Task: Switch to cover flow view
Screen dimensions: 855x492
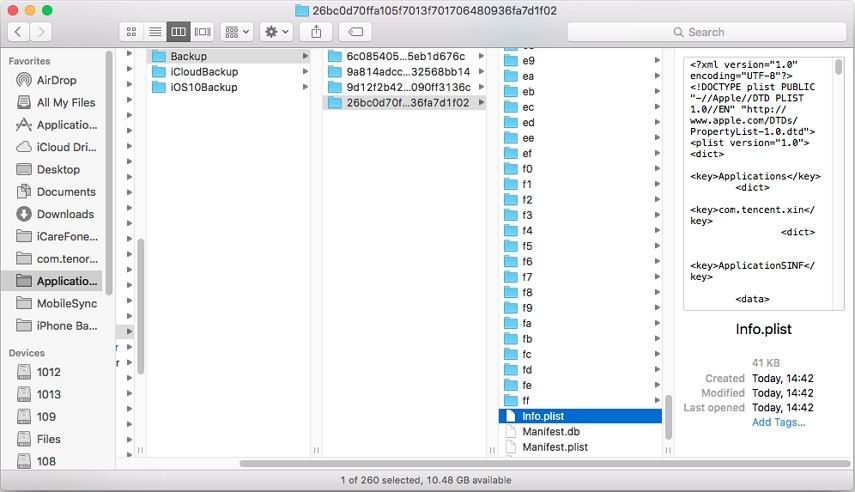Action: click(x=202, y=32)
